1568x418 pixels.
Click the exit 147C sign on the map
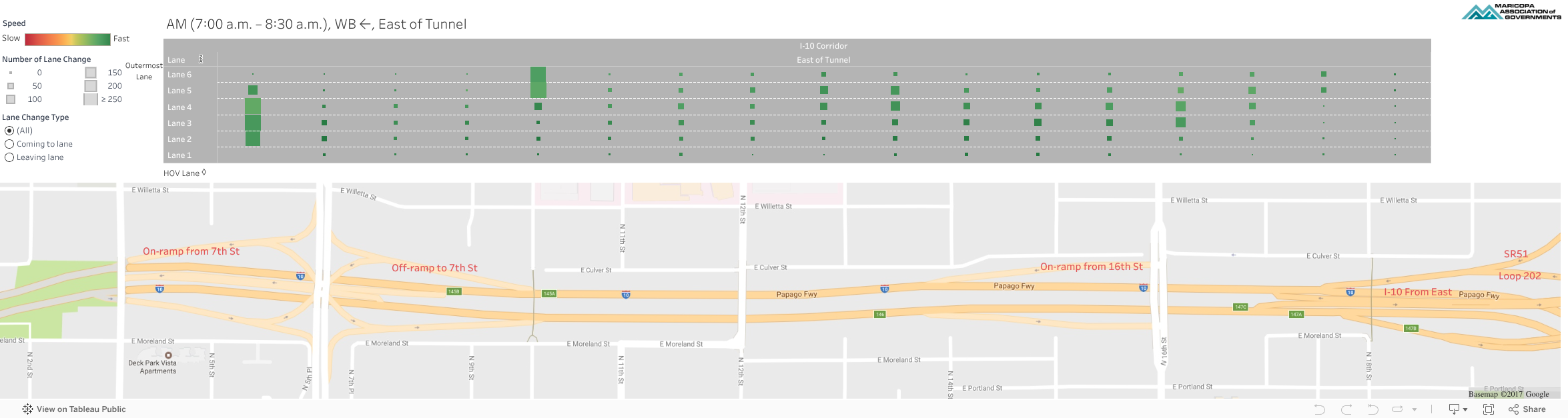pos(1240,307)
